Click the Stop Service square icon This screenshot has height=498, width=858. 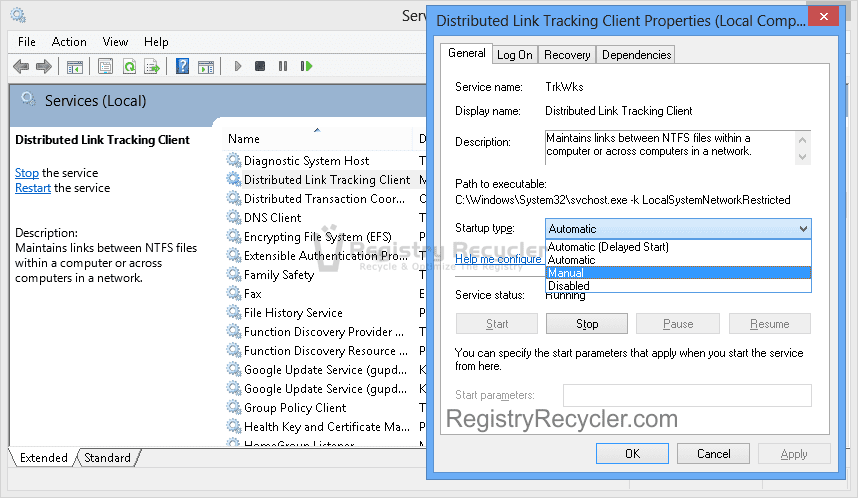coord(260,66)
